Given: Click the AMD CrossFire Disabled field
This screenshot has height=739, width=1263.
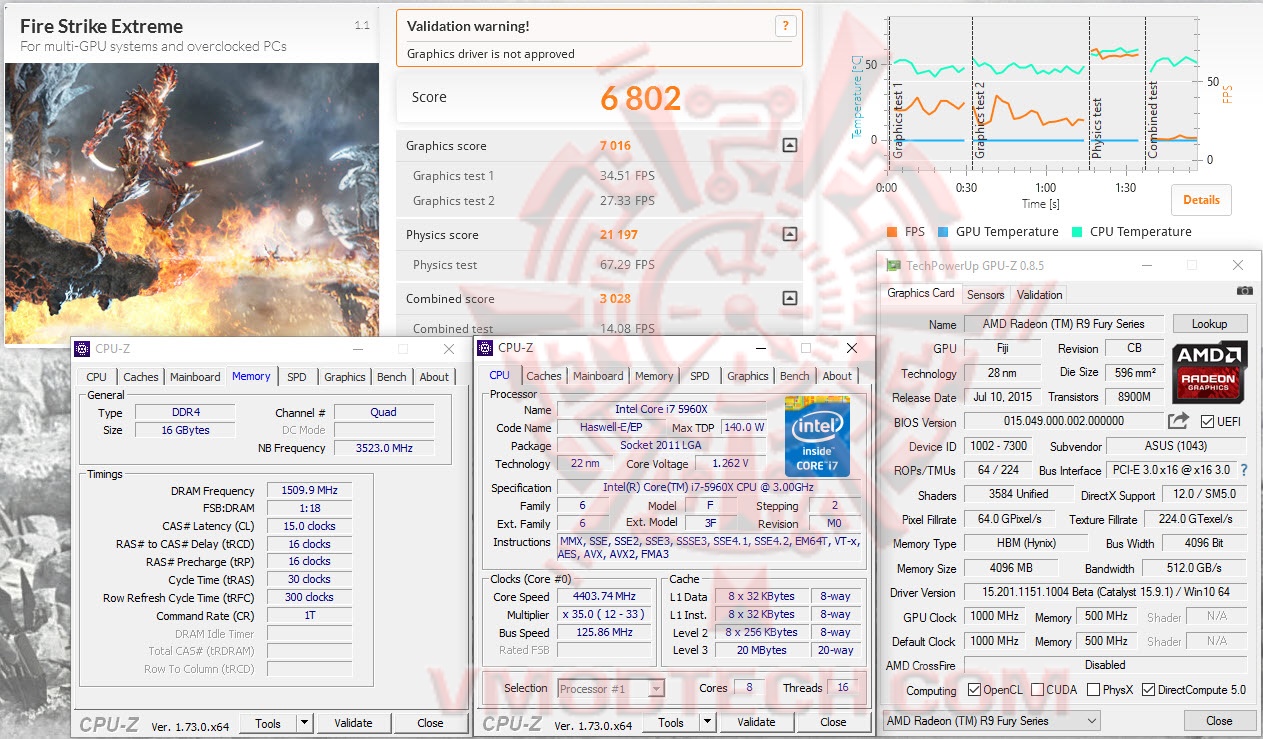Looking at the screenshot, I should click(1106, 665).
